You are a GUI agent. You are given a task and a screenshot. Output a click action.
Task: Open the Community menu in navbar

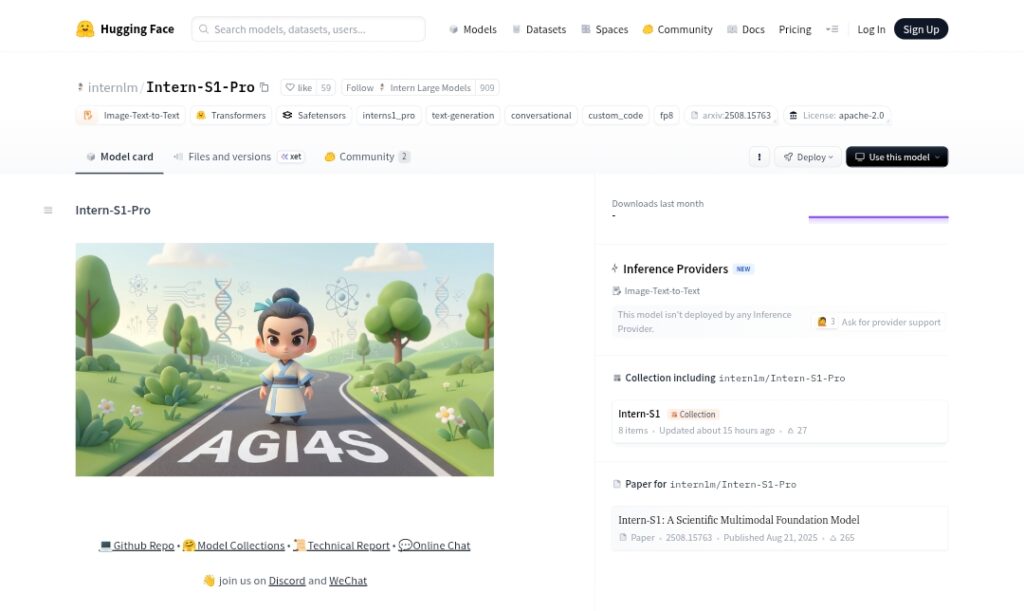pos(677,30)
